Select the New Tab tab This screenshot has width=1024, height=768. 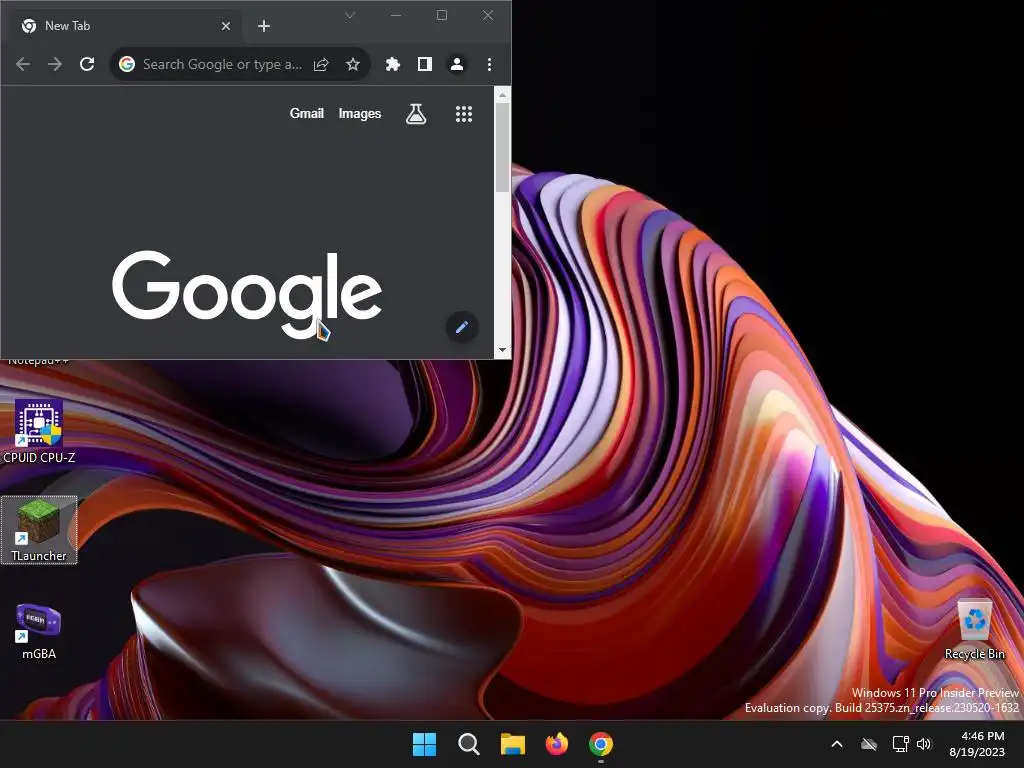click(124, 26)
